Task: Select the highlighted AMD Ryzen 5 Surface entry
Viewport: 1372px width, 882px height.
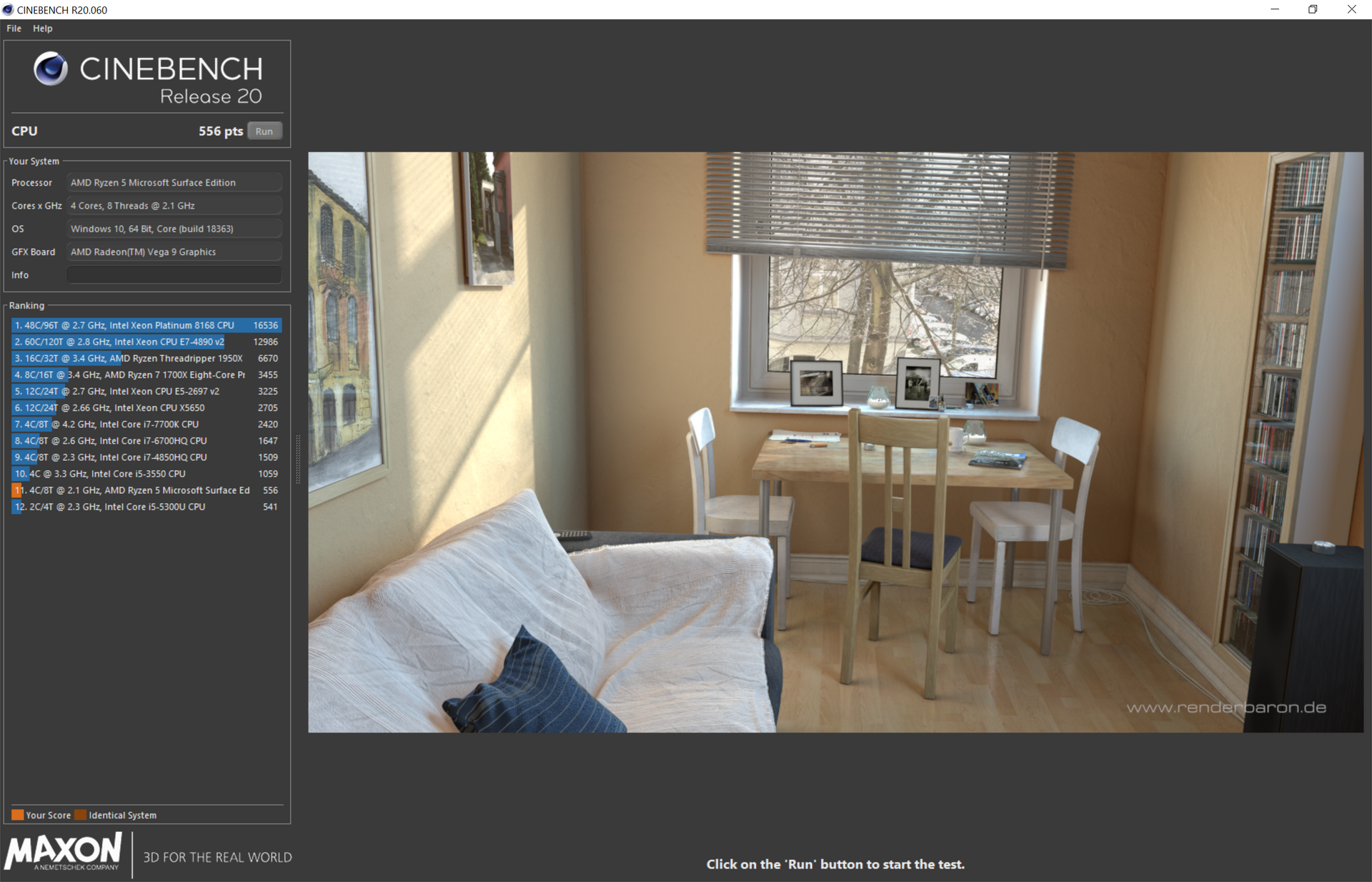Action: (x=146, y=490)
